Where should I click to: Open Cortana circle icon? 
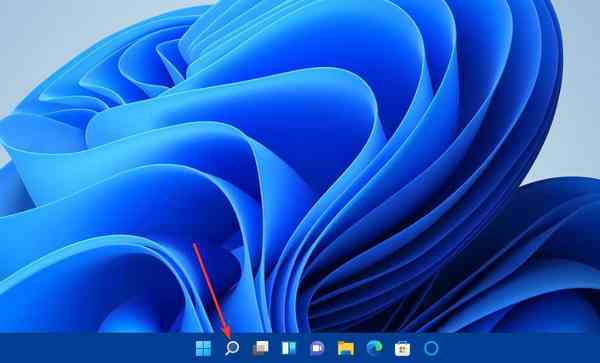(431, 348)
